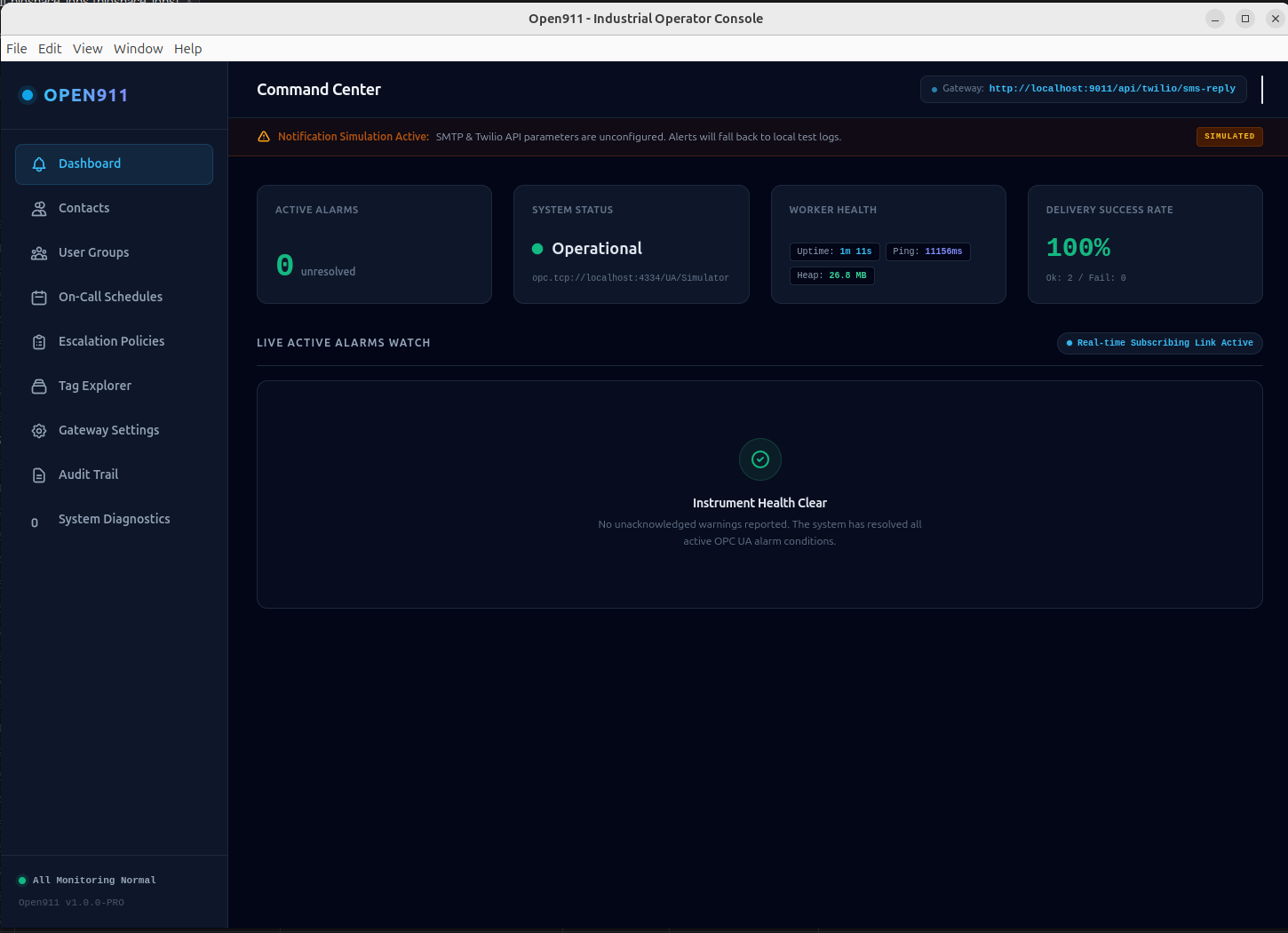Click the Ping 11156ms chip
The image size is (1288, 933).
point(928,251)
